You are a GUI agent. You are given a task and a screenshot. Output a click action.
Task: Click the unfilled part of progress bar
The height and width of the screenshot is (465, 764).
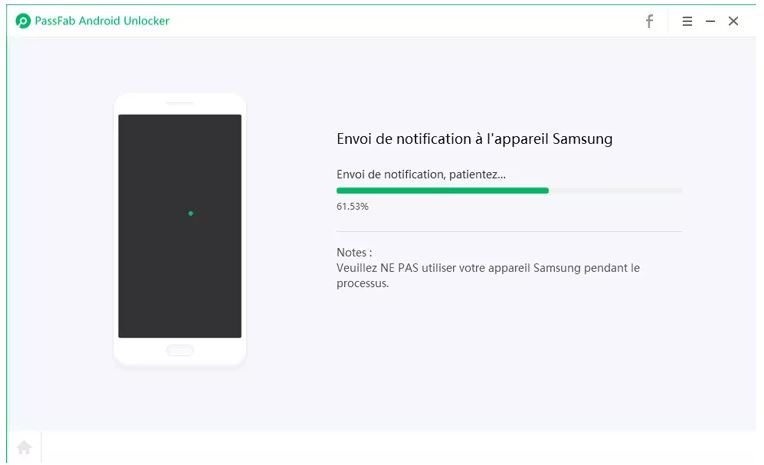tap(616, 191)
